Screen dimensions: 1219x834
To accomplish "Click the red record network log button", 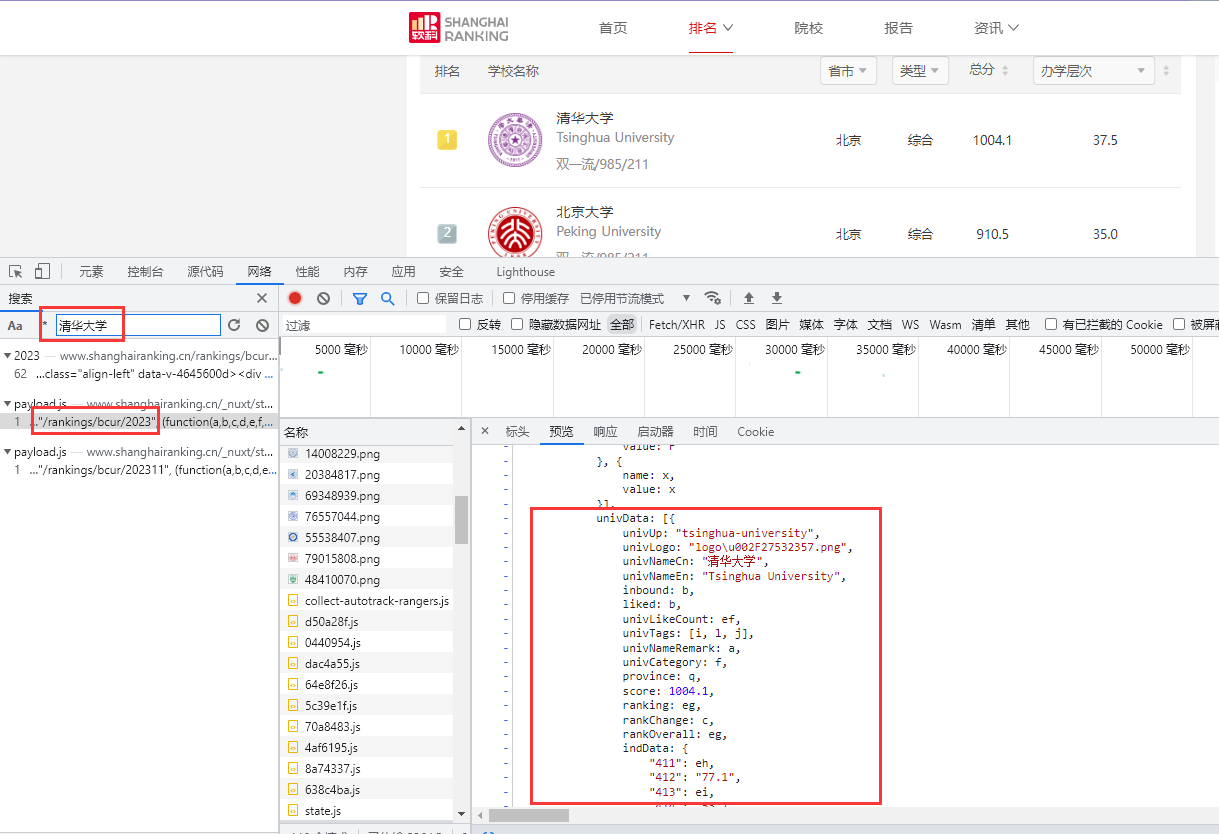I will click(295, 298).
